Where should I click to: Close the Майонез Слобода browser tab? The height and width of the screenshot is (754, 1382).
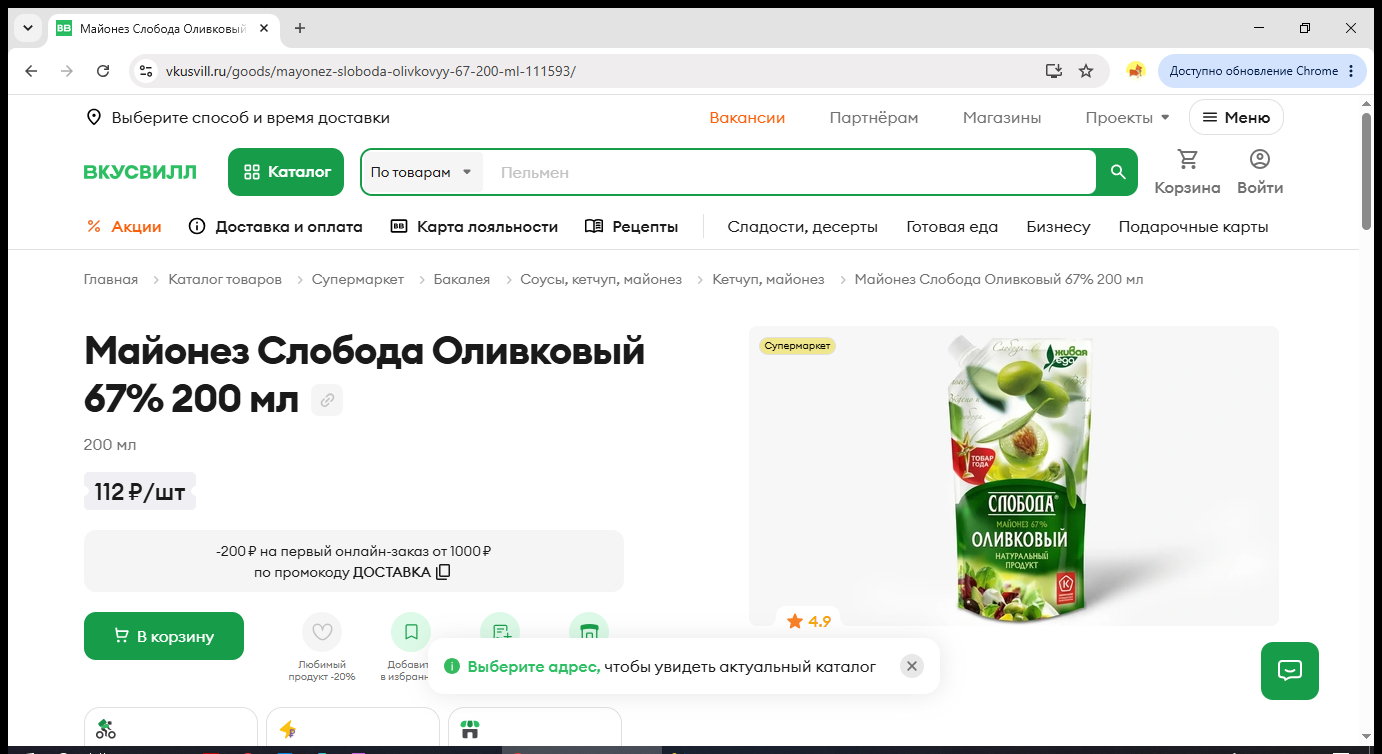point(264,28)
